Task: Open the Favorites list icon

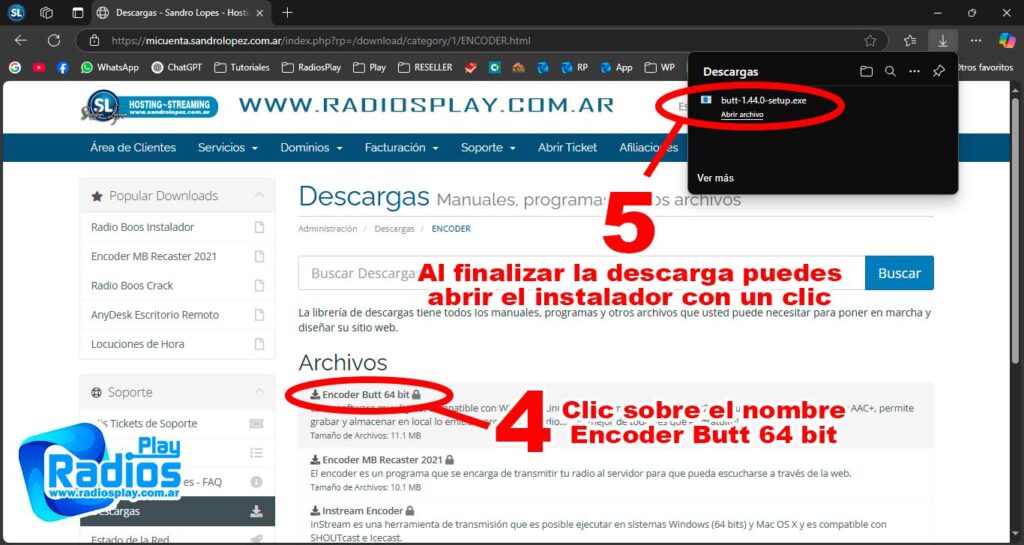Action: (910, 40)
